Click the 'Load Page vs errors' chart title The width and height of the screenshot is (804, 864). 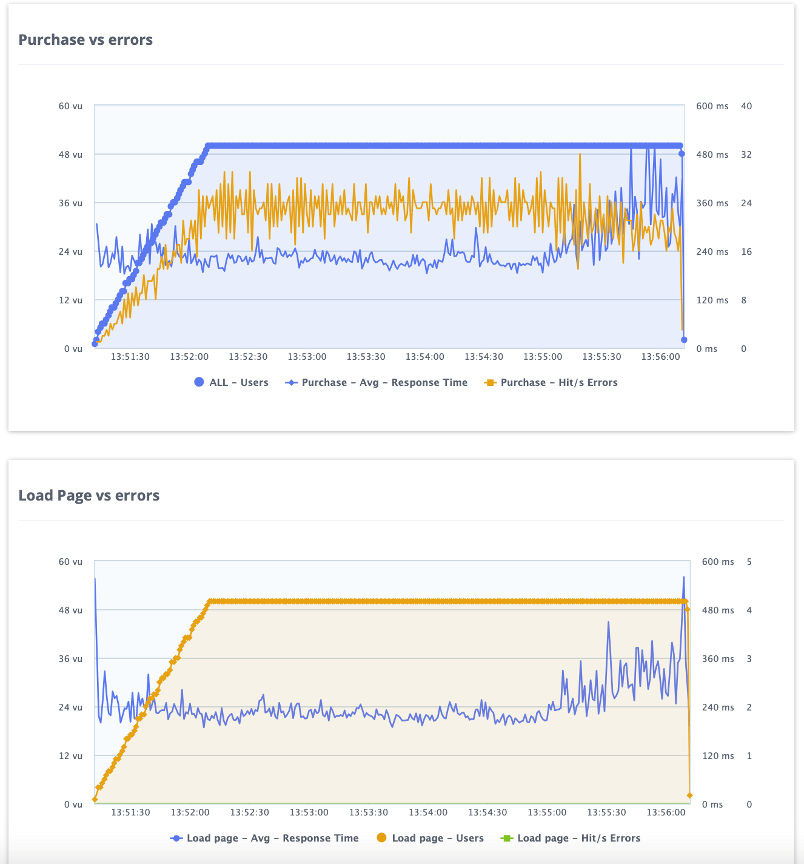point(89,495)
